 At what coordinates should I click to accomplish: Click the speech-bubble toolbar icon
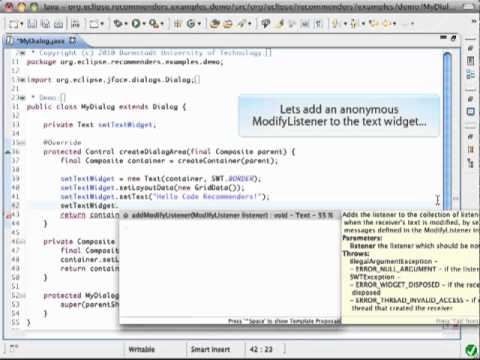click(266, 23)
